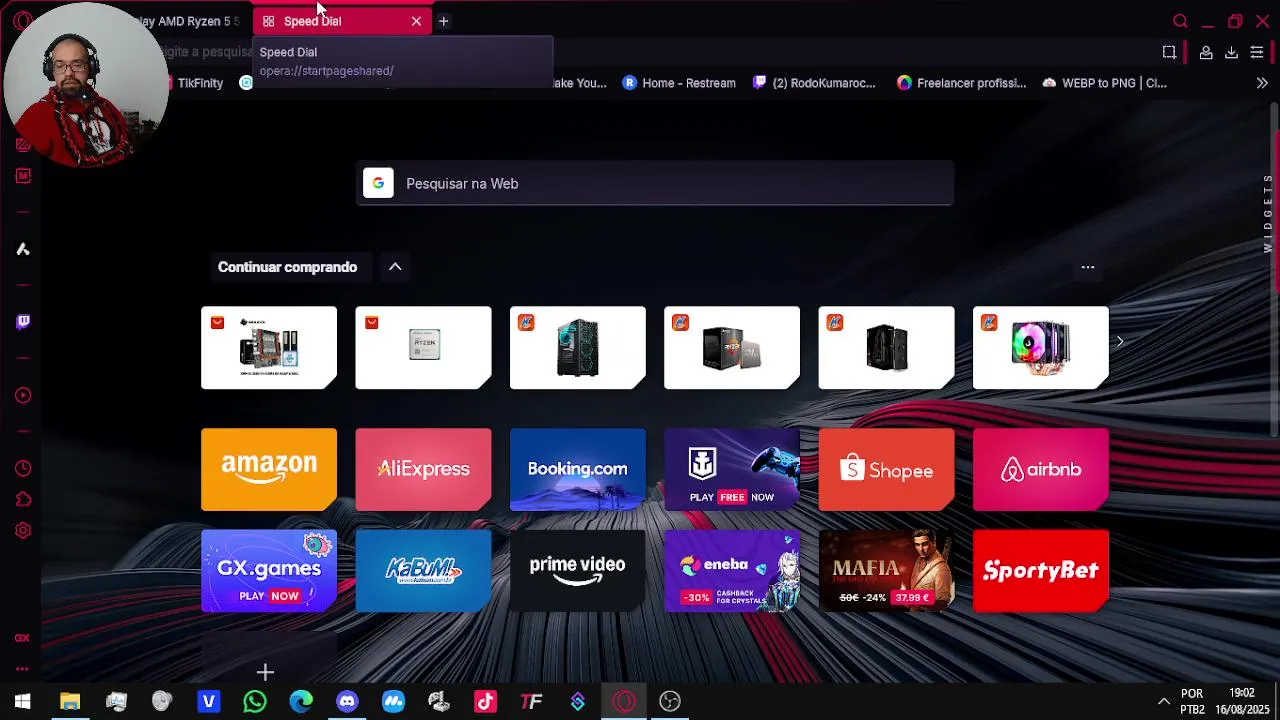Open the World of Warships Play Free tile
1280x720 pixels.
(732, 469)
